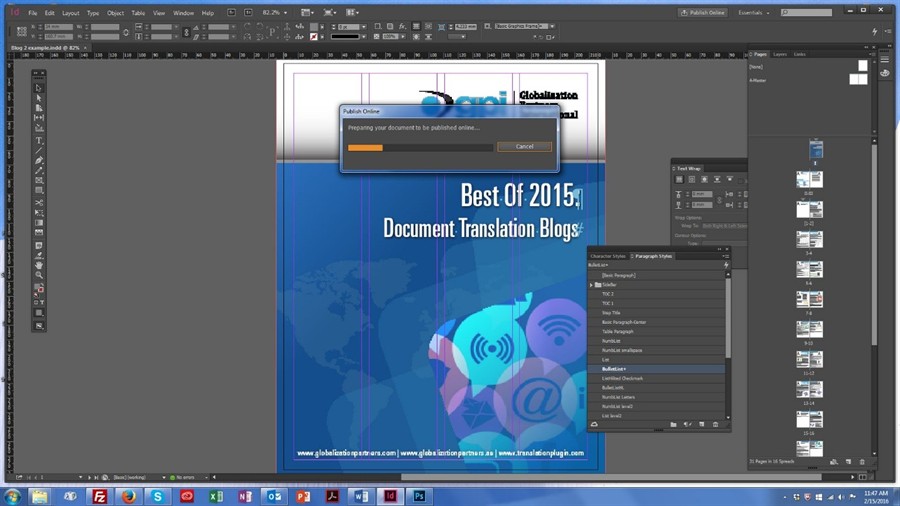
Task: Open the Basic Graphics Frame style dropdown
Action: [552, 26]
